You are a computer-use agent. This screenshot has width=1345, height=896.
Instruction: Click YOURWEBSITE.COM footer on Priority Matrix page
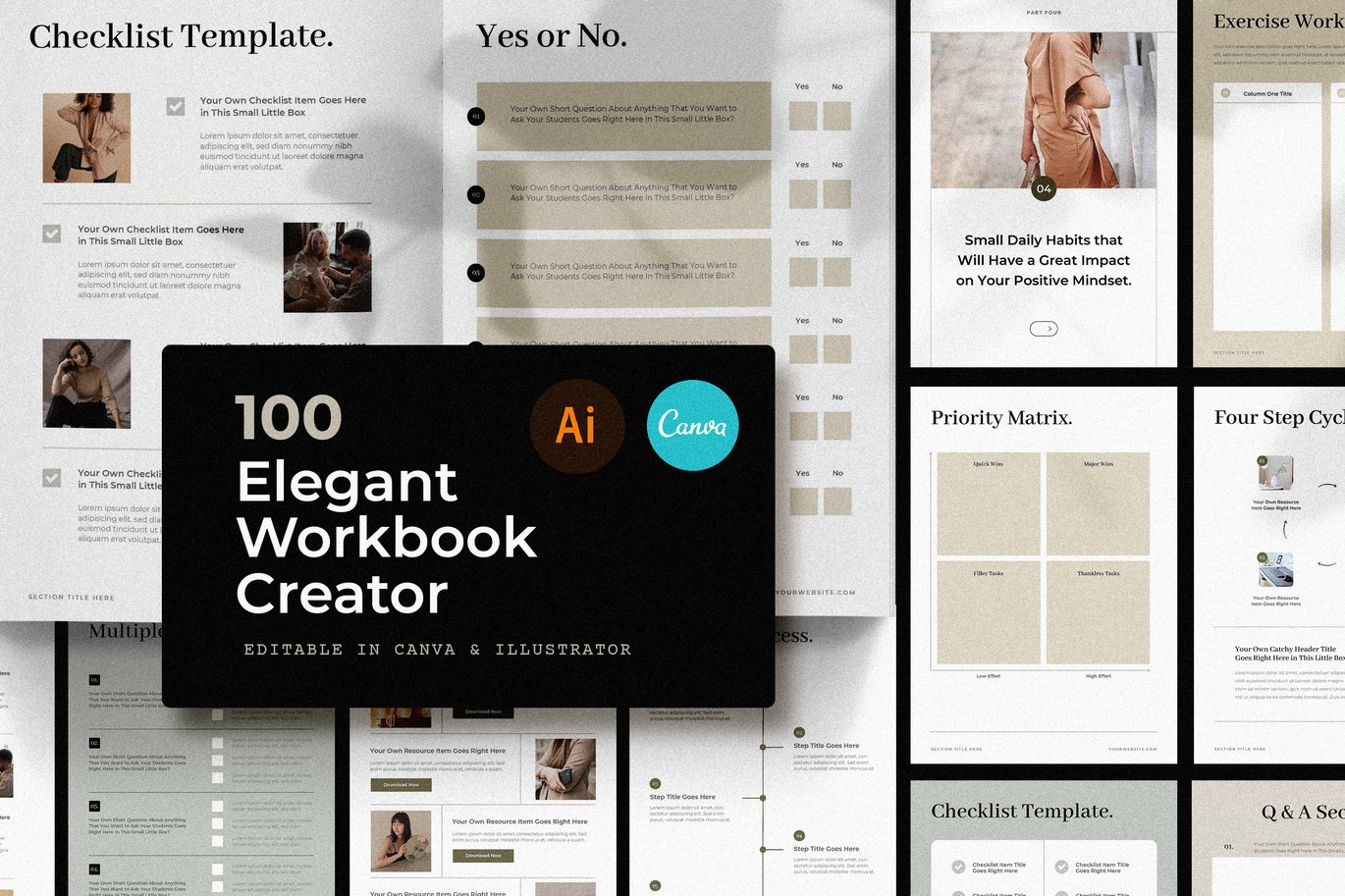(x=1133, y=749)
